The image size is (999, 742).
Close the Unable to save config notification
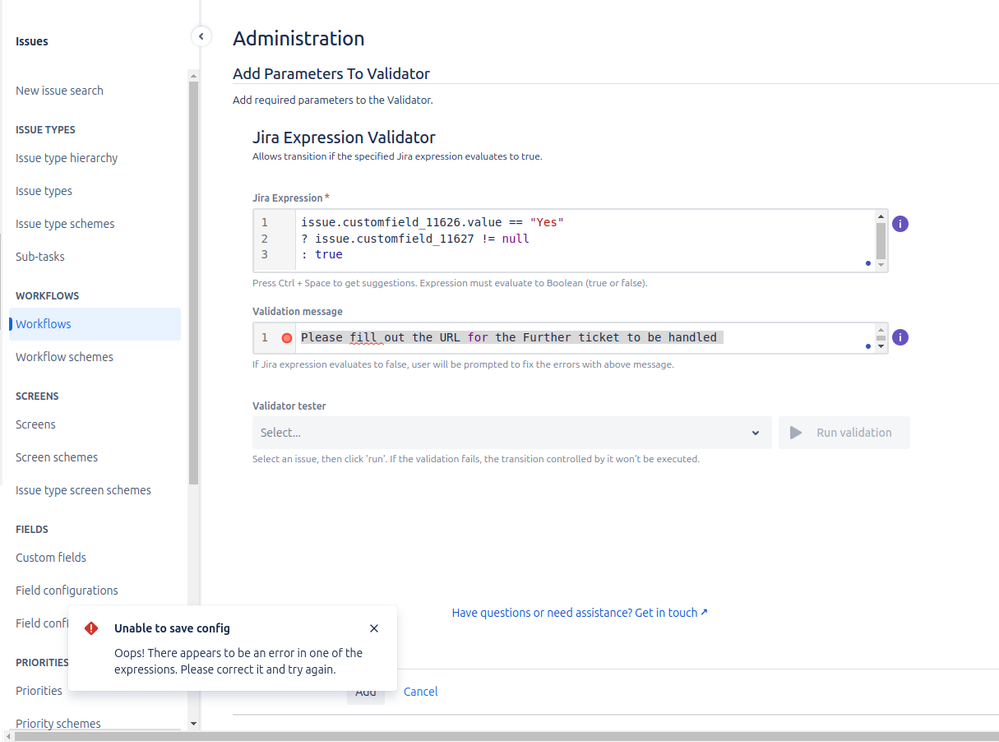(374, 628)
